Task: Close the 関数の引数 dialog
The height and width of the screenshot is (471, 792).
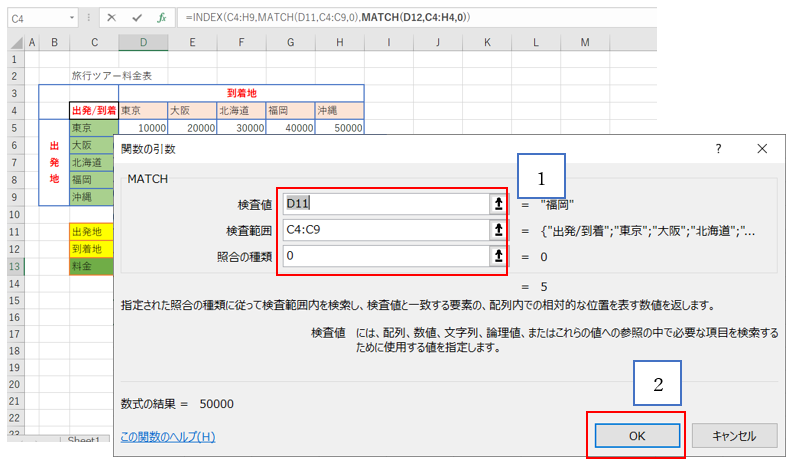Action: pyautogui.click(x=762, y=149)
